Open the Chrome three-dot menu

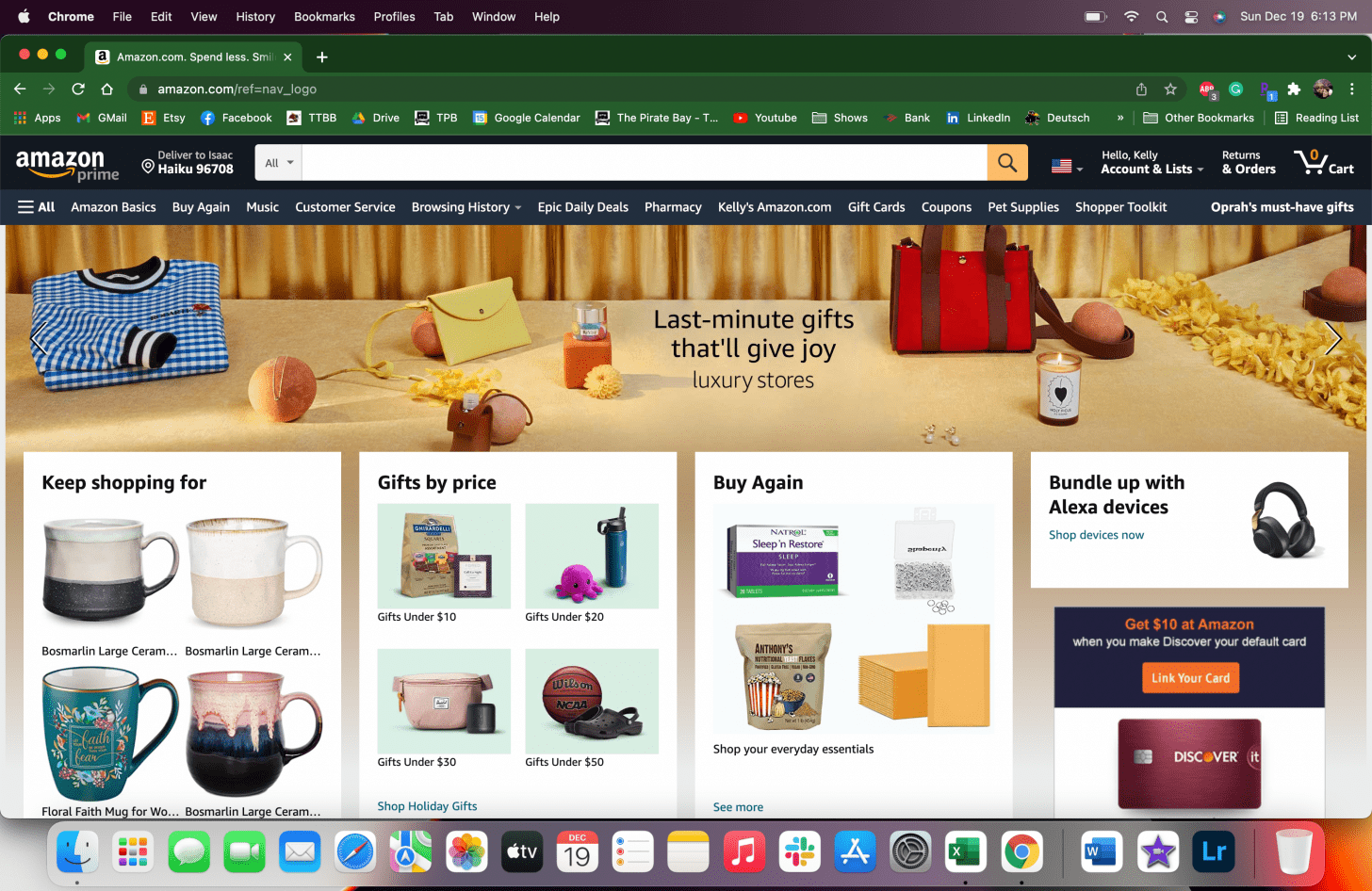pyautogui.click(x=1352, y=89)
